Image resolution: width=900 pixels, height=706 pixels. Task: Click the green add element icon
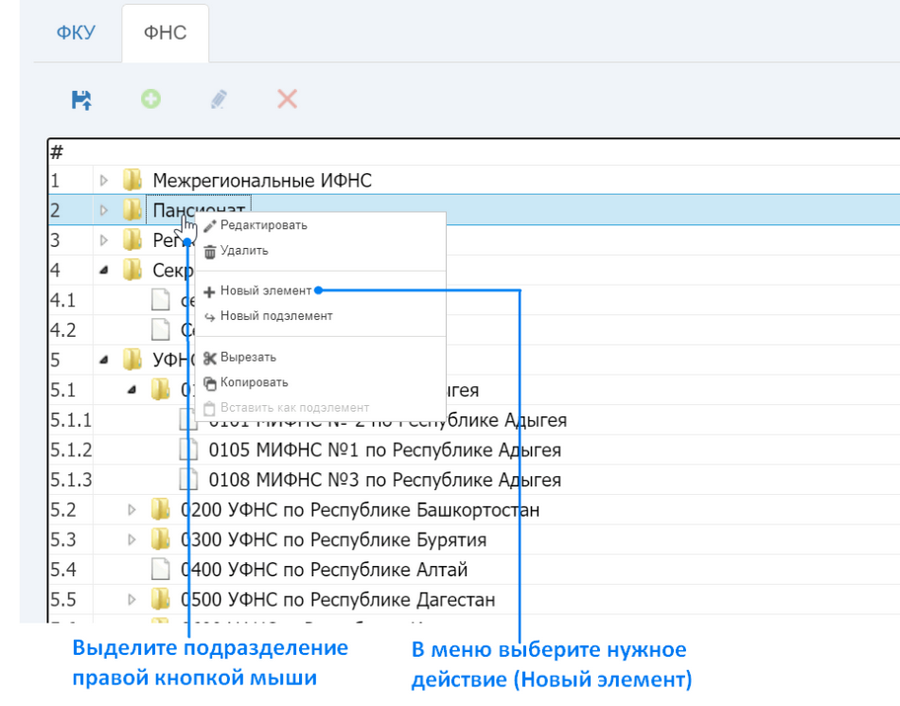pyautogui.click(x=151, y=99)
